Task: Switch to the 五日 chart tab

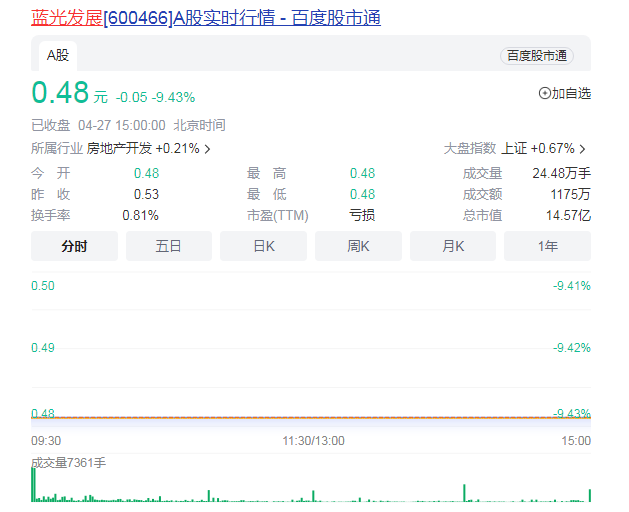Action: coord(168,246)
